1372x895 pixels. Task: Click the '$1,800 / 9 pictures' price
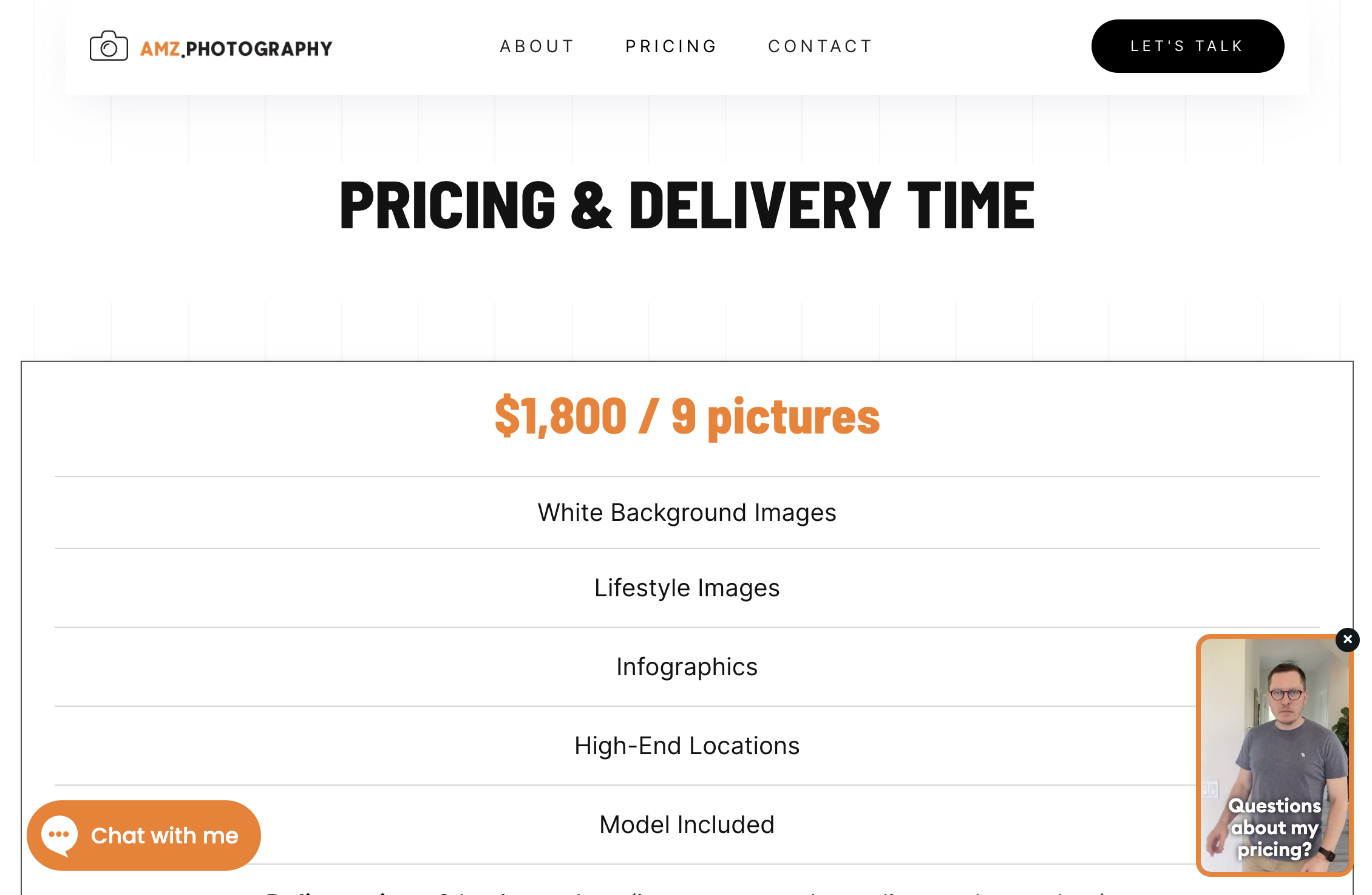coord(687,417)
